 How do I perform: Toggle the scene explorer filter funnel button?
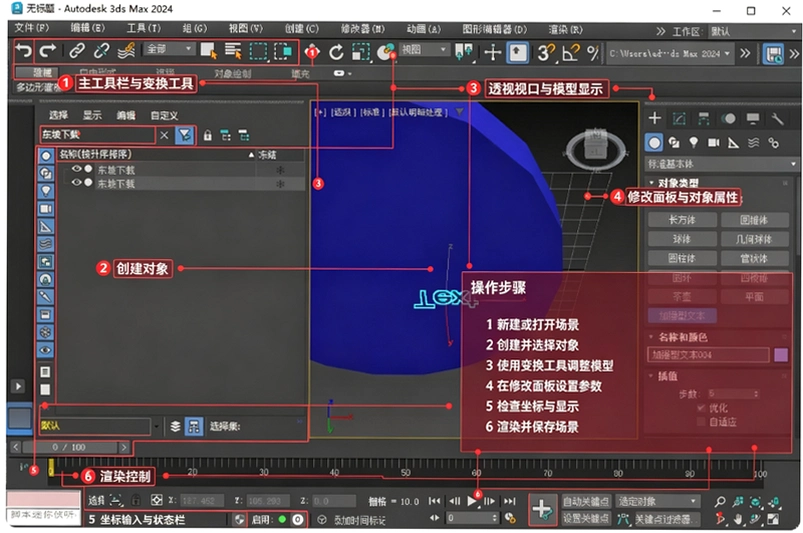pyautogui.click(x=184, y=135)
